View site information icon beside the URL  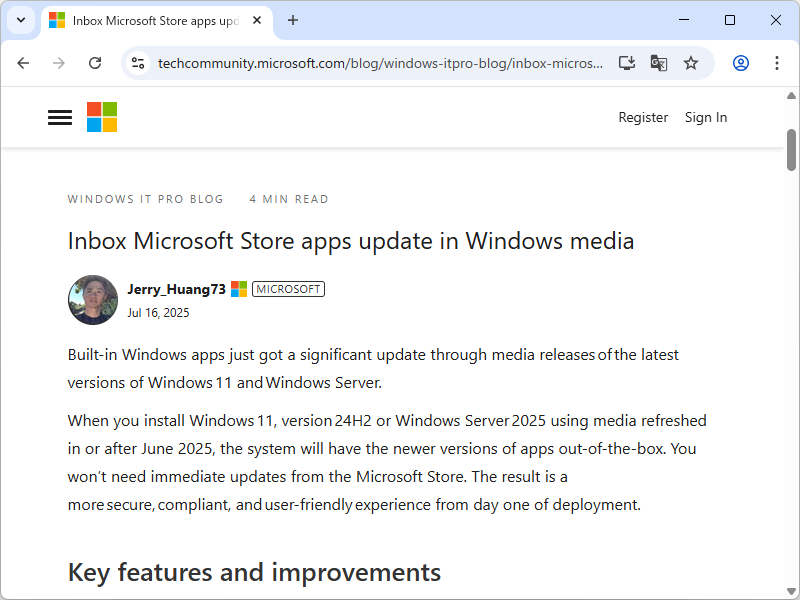(x=138, y=63)
